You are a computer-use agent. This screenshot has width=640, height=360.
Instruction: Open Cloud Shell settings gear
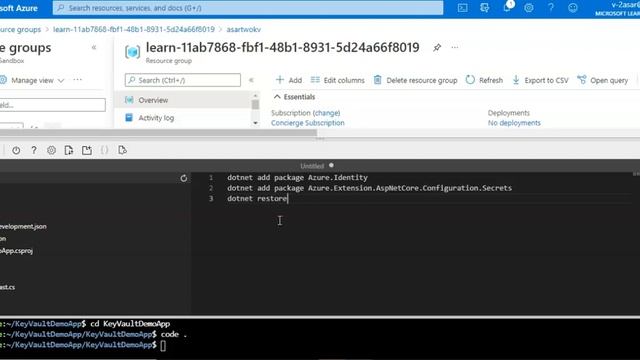51,150
